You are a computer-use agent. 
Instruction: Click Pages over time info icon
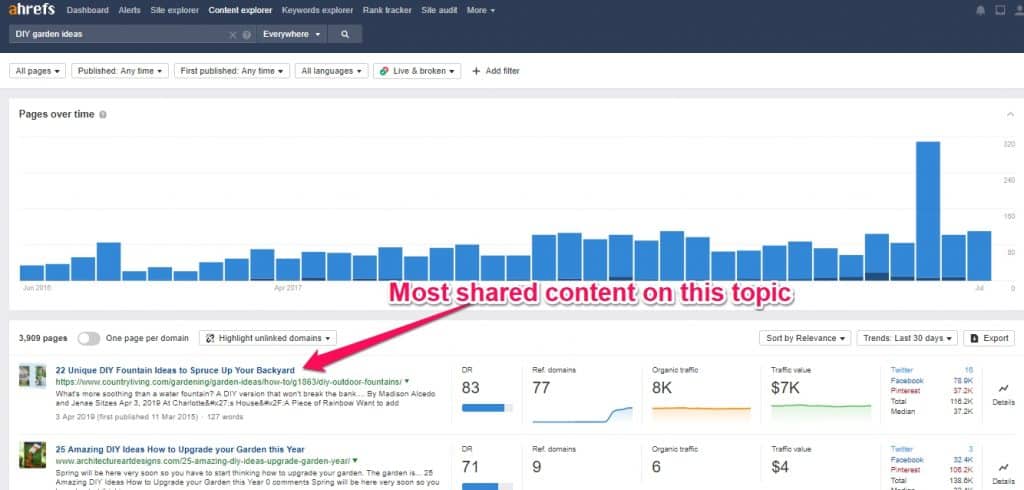coord(103,114)
